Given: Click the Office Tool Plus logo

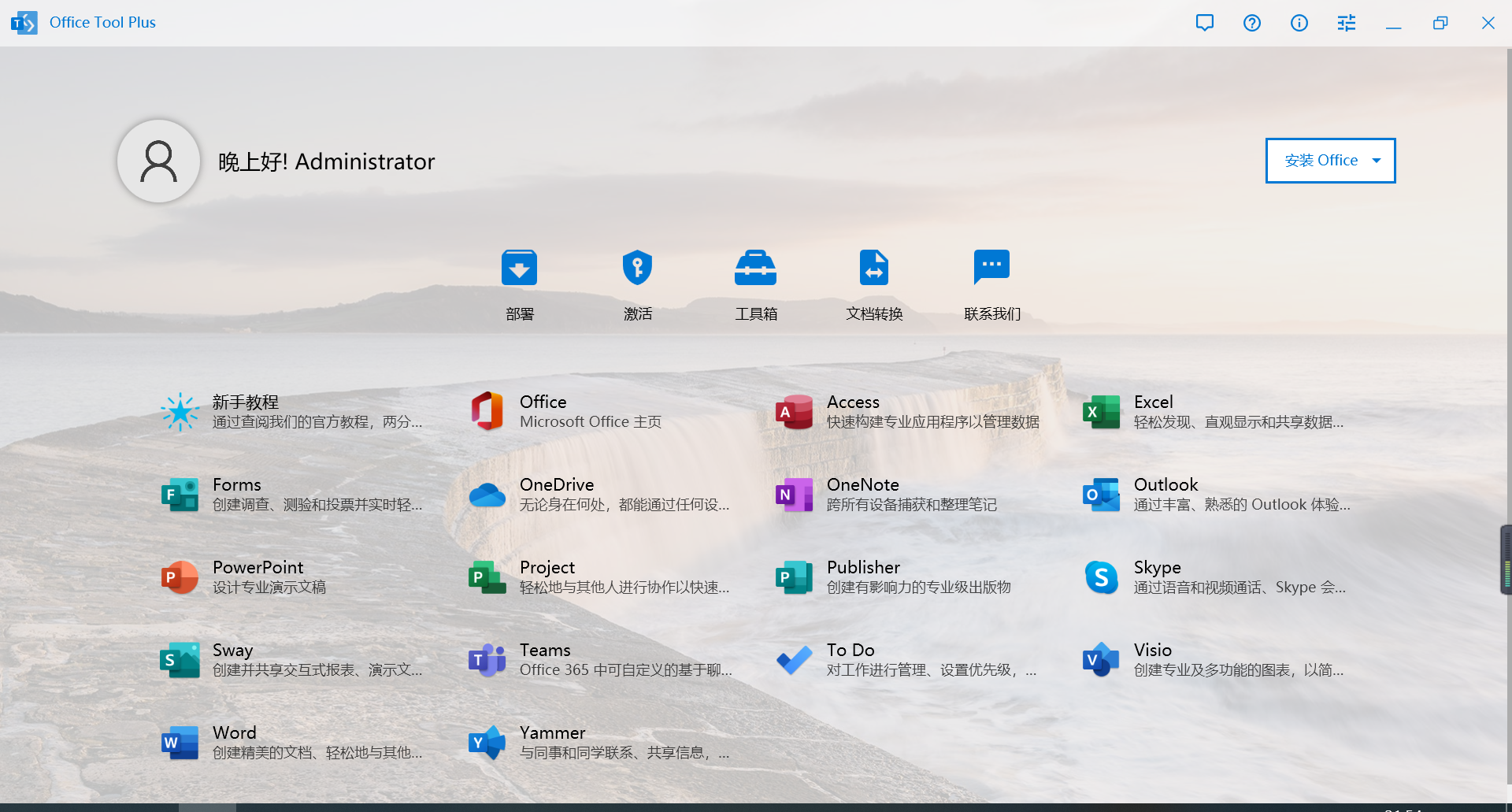Looking at the screenshot, I should click(x=24, y=23).
